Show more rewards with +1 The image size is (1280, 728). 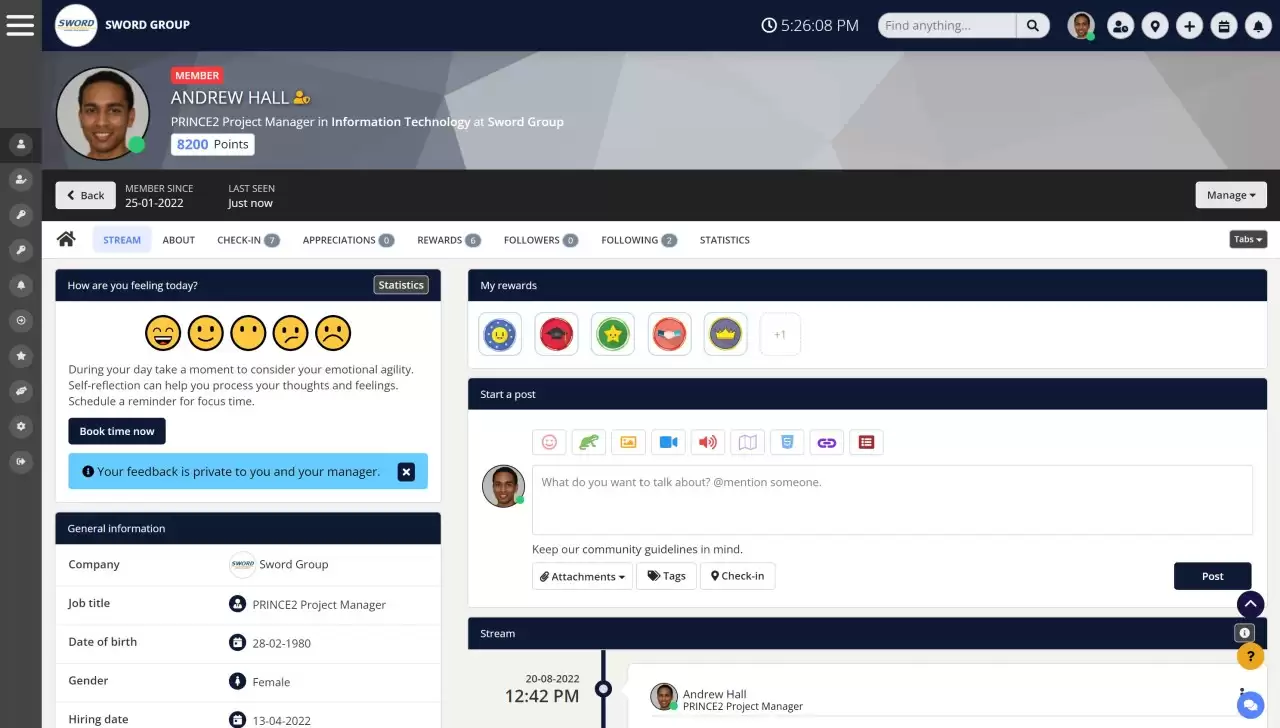click(780, 334)
